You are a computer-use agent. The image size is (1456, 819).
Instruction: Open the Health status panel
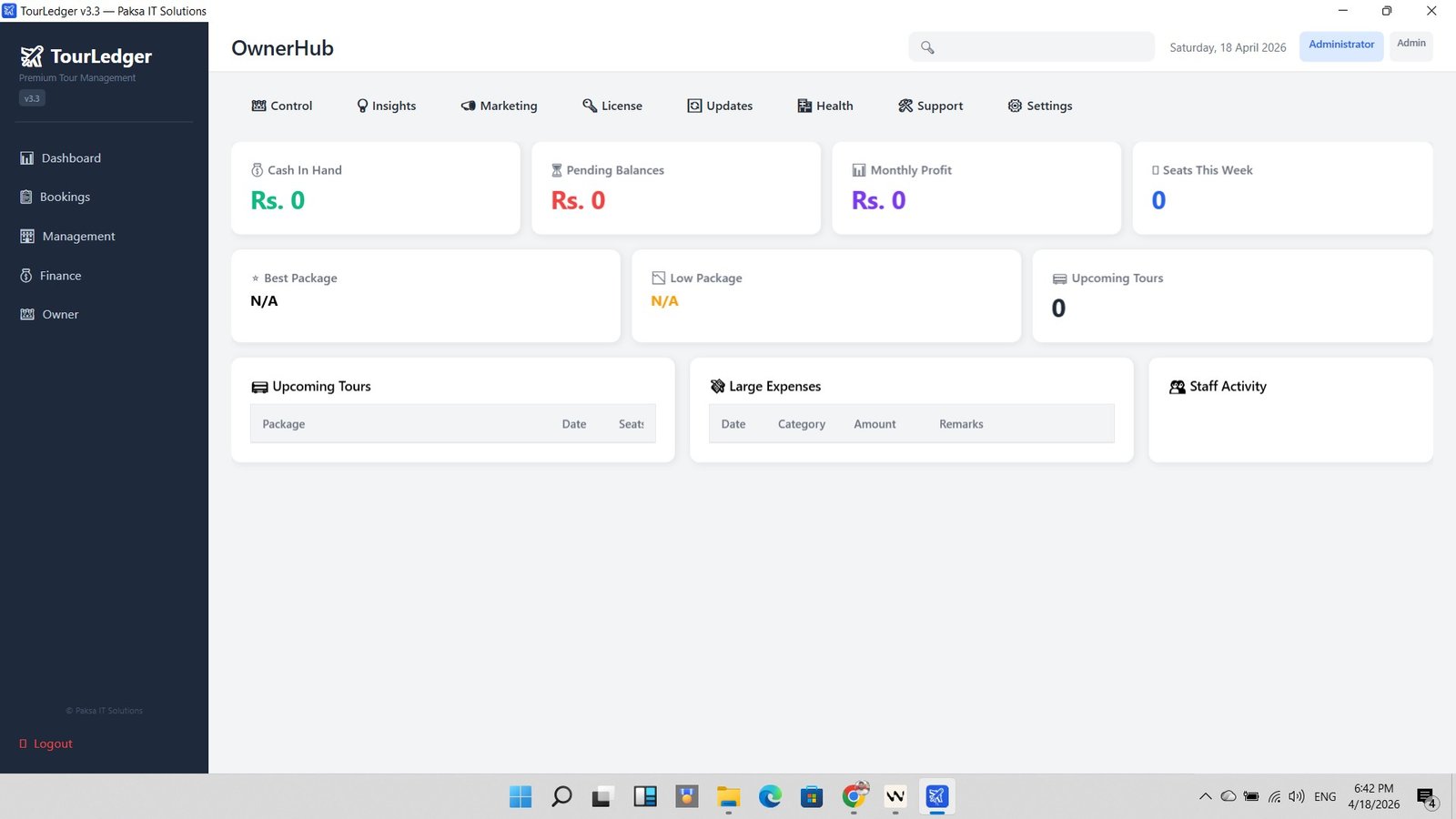[824, 106]
